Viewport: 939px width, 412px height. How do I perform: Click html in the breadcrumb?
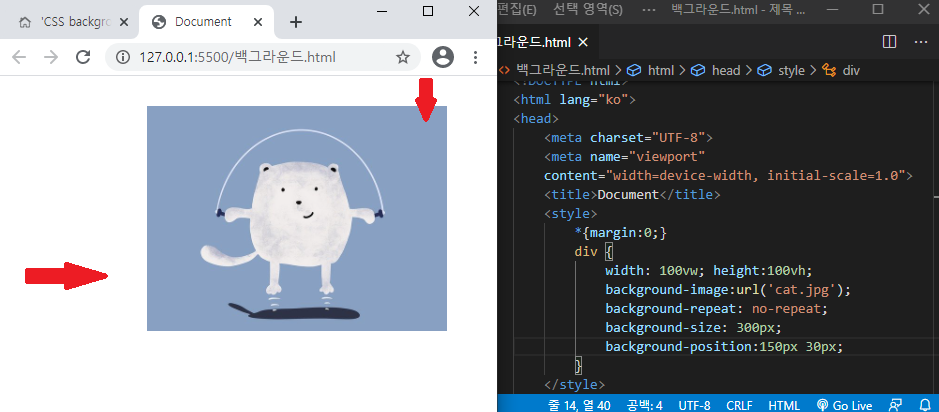click(661, 71)
